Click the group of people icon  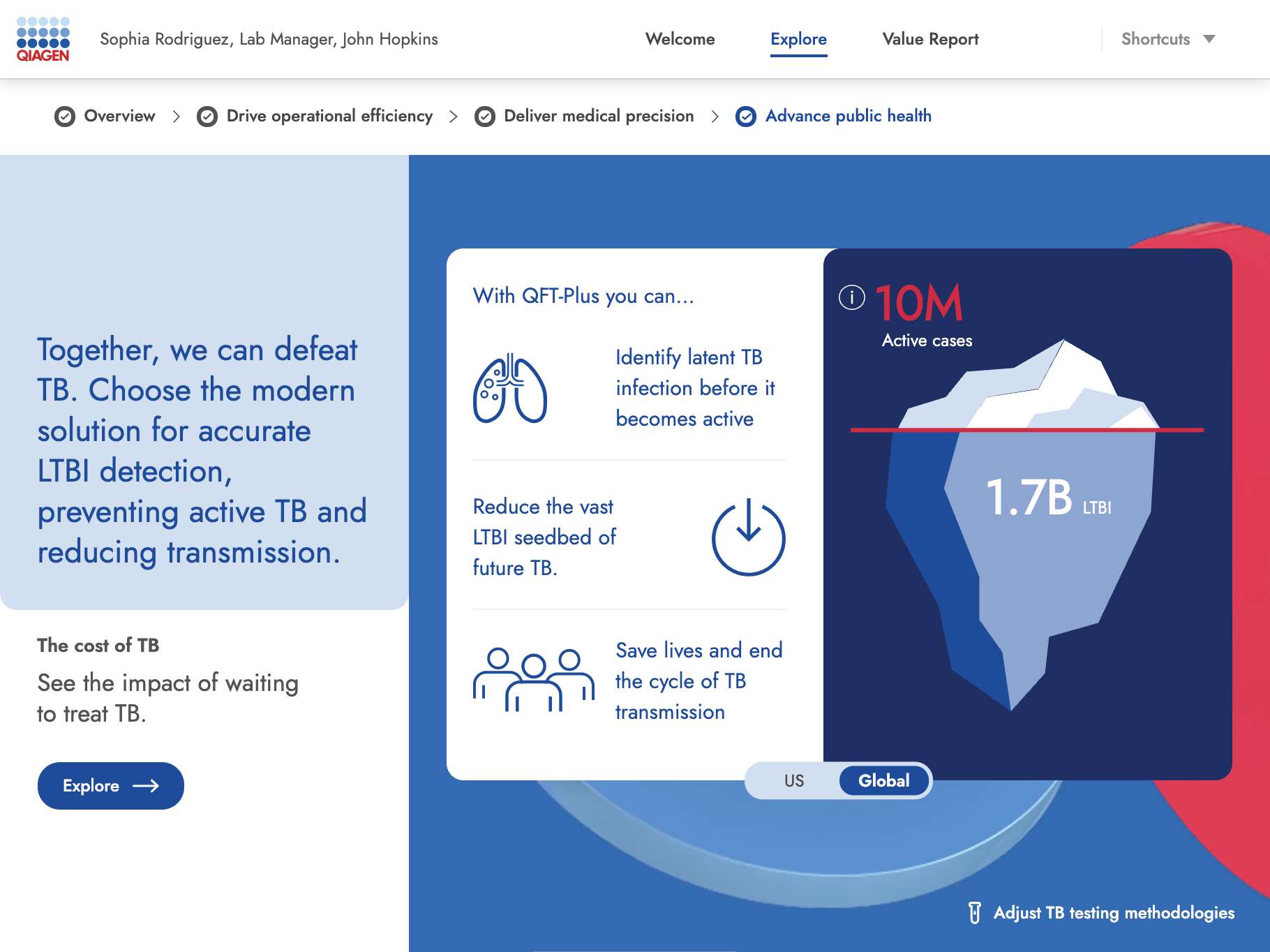pyautogui.click(x=534, y=680)
